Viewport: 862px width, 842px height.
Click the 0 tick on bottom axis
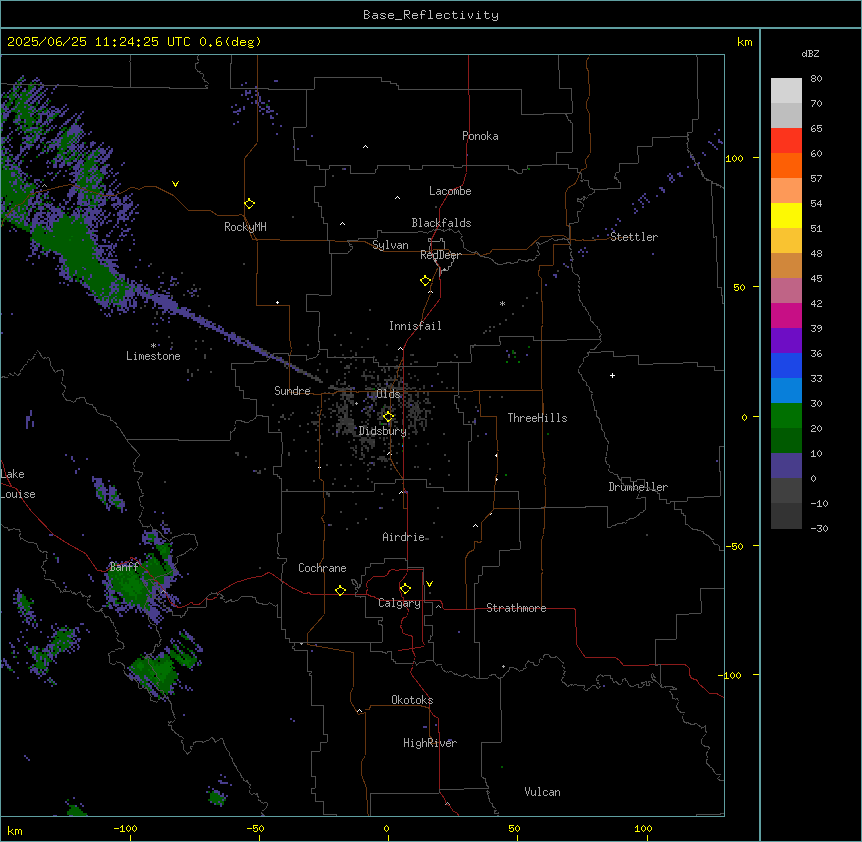pos(386,828)
